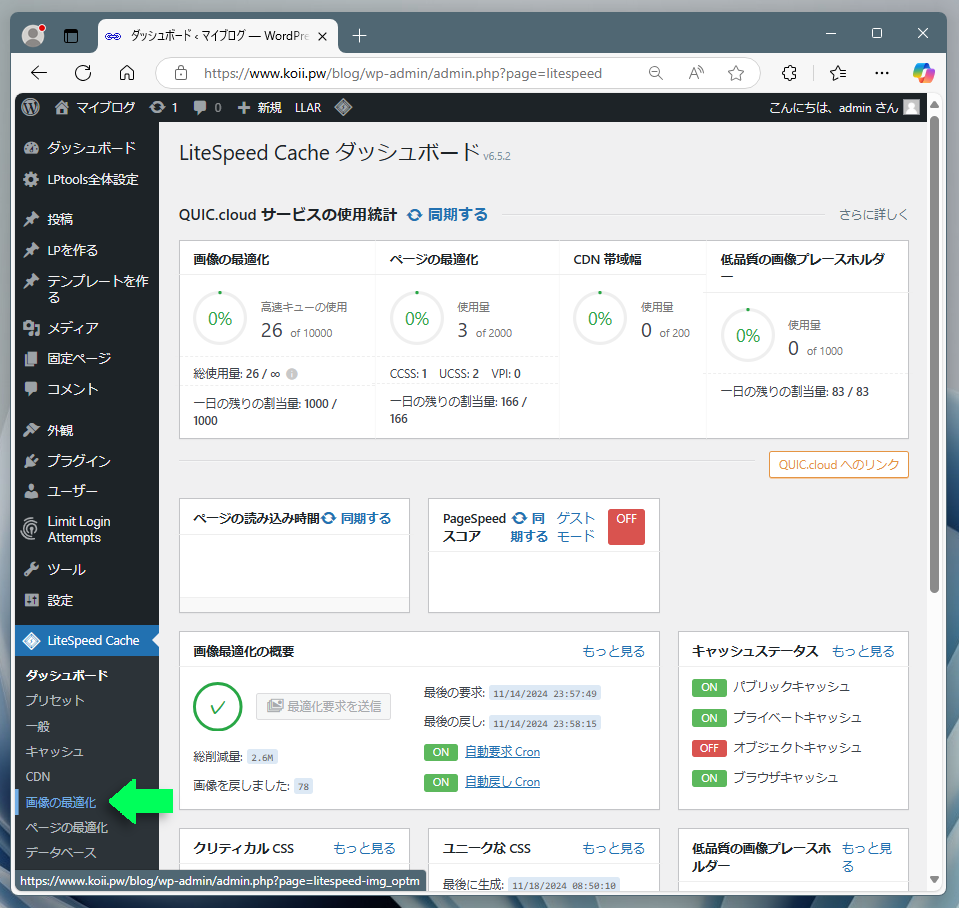Click the browser profile icon
The width and height of the screenshot is (959, 908).
pyautogui.click(x=33, y=35)
